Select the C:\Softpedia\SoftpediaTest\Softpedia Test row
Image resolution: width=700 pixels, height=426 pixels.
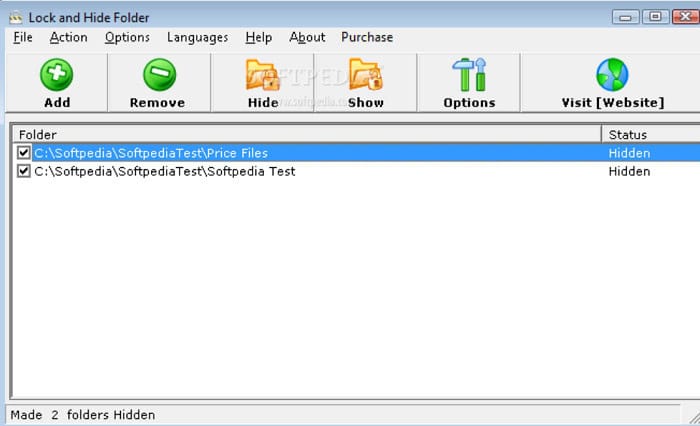pyautogui.click(x=356, y=171)
